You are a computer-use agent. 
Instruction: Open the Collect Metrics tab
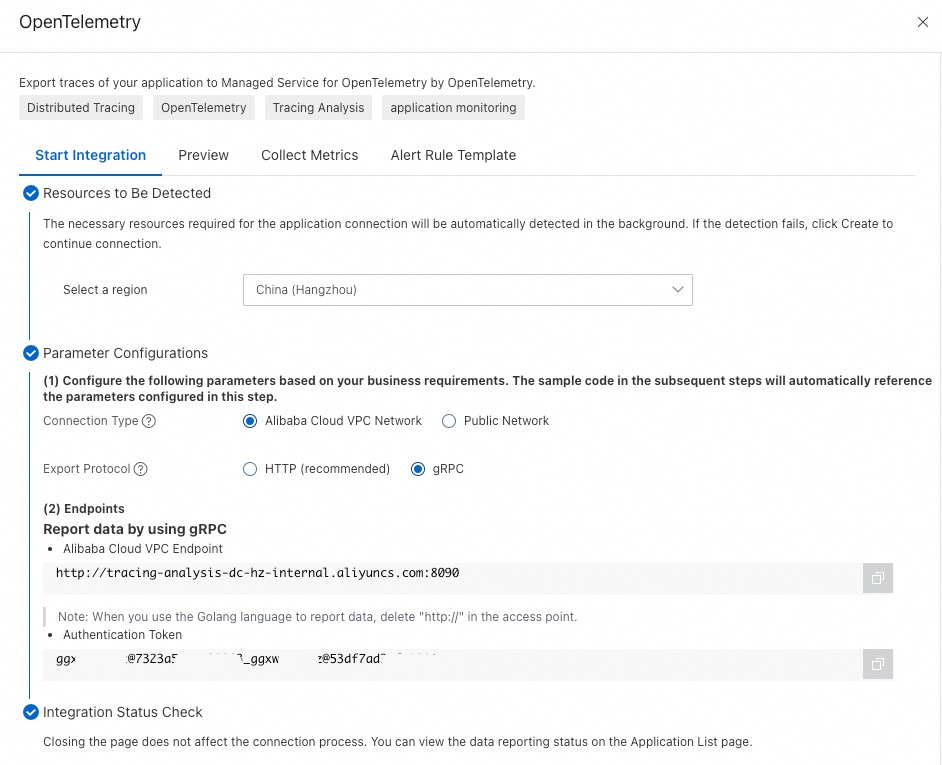tap(309, 155)
